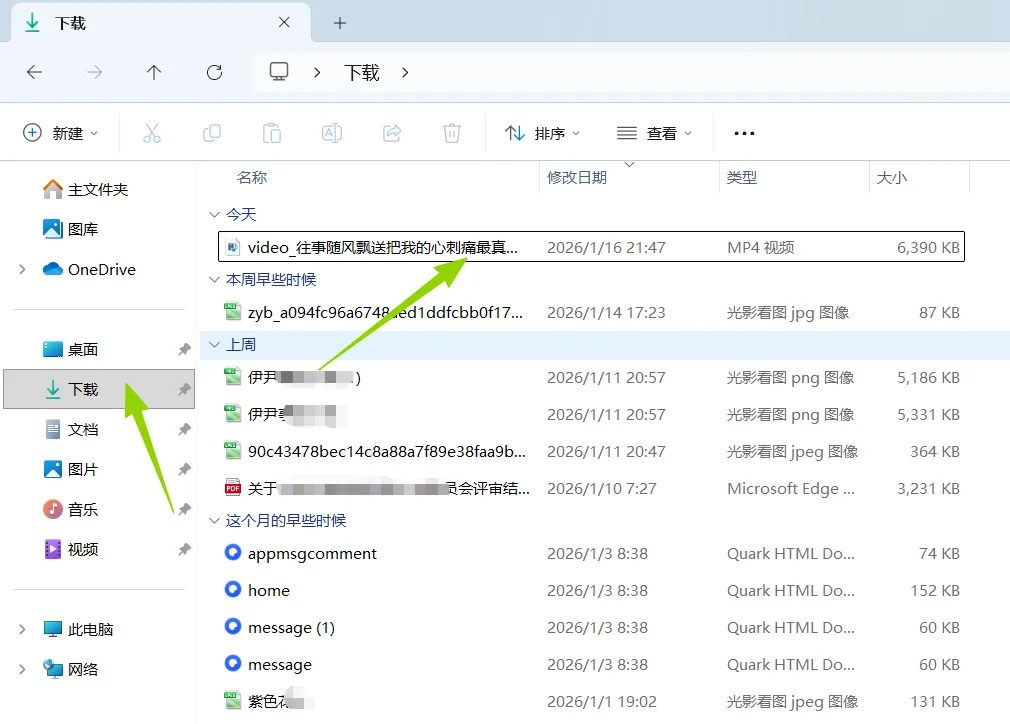The image size is (1010, 724).
Task: Refresh the current folder
Action: click(x=214, y=72)
